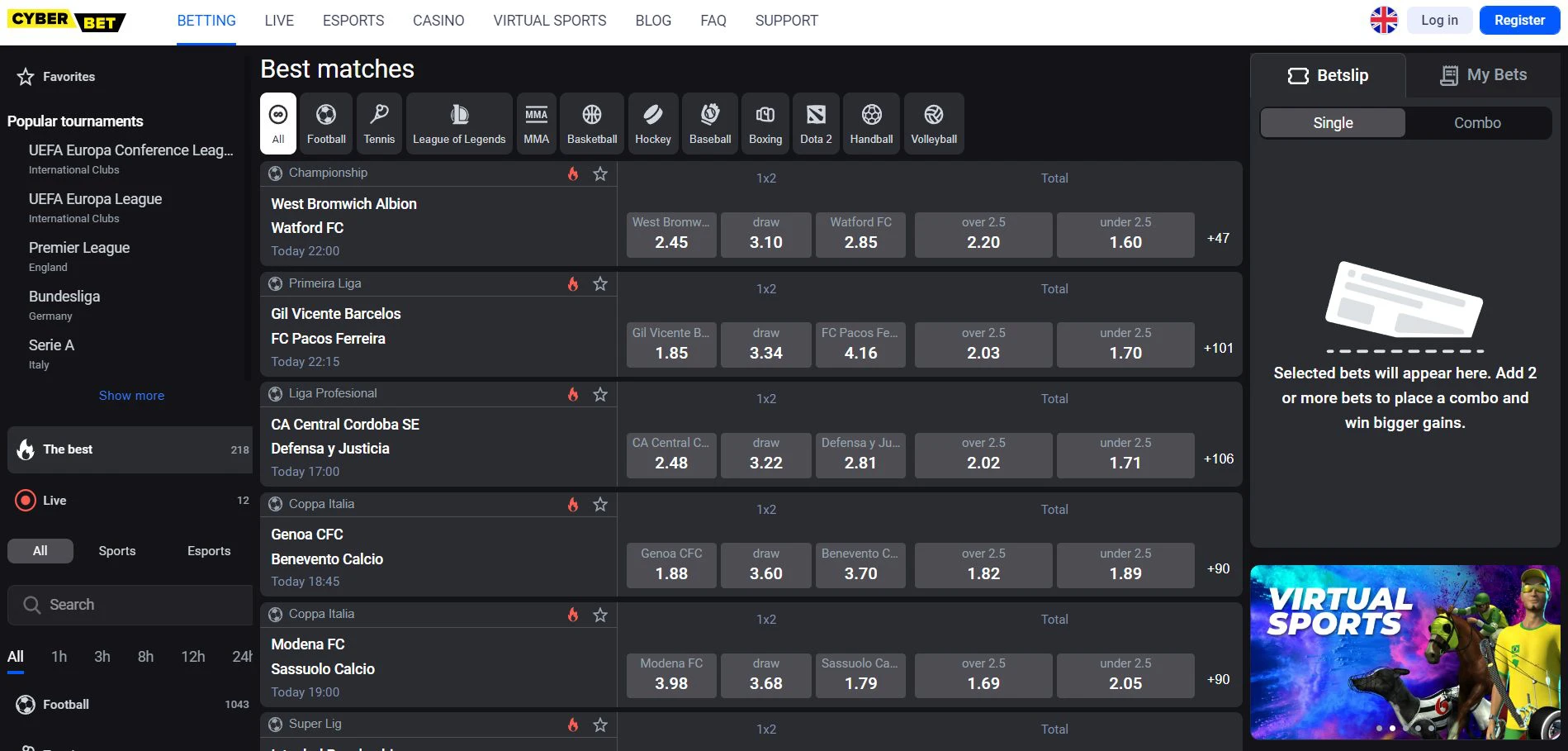Image resolution: width=1568 pixels, height=751 pixels.
Task: Expand the Football sports list in sidebar
Action: 130,705
